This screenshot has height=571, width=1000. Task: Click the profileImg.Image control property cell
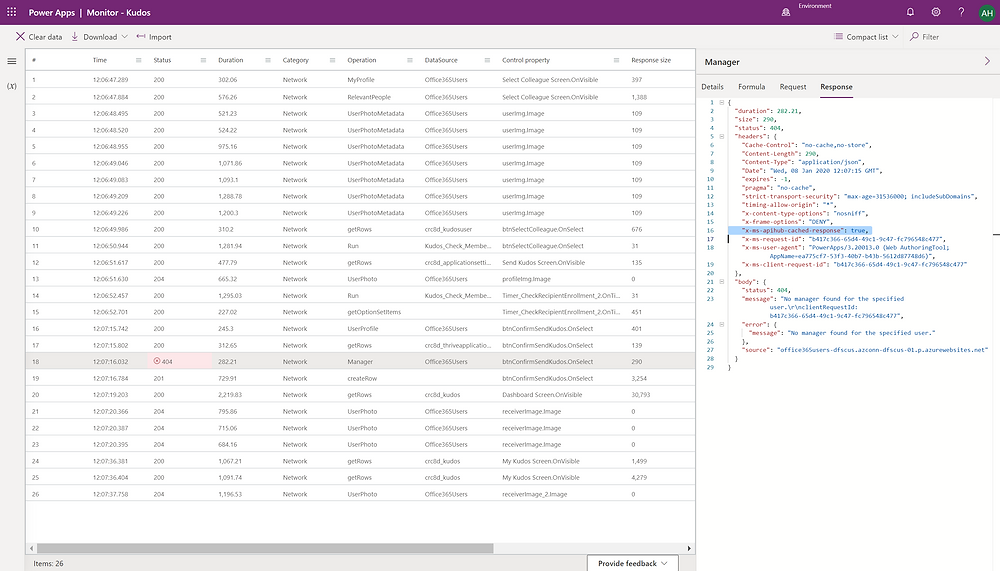tap(526, 279)
